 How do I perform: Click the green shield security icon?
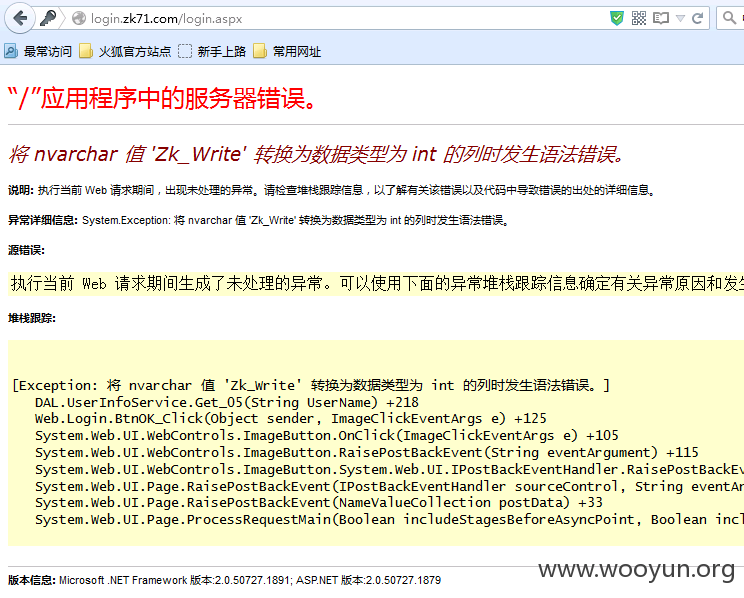coord(616,19)
